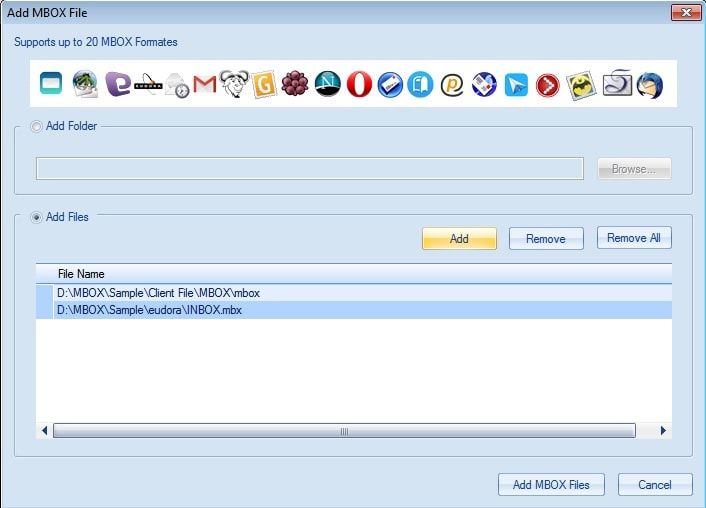Click the light blue Postbox icon
This screenshot has height=508, width=706.
pos(420,84)
